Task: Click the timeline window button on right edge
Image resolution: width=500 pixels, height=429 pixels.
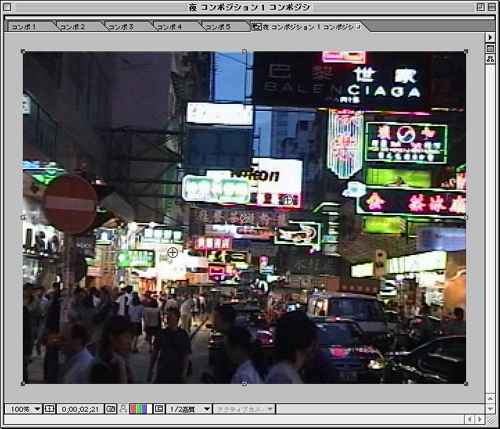Action: 490,49
